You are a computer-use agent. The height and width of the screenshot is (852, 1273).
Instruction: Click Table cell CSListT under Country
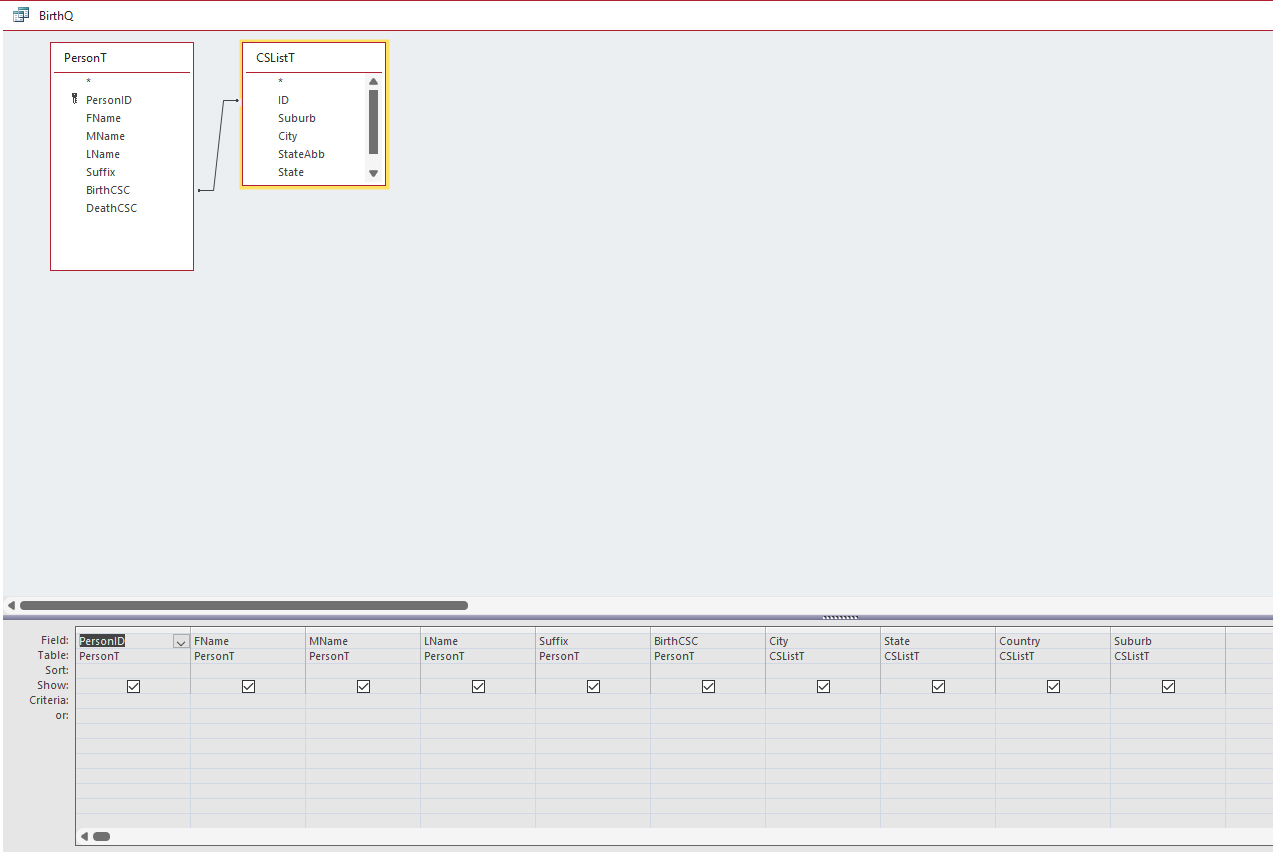pos(1053,656)
